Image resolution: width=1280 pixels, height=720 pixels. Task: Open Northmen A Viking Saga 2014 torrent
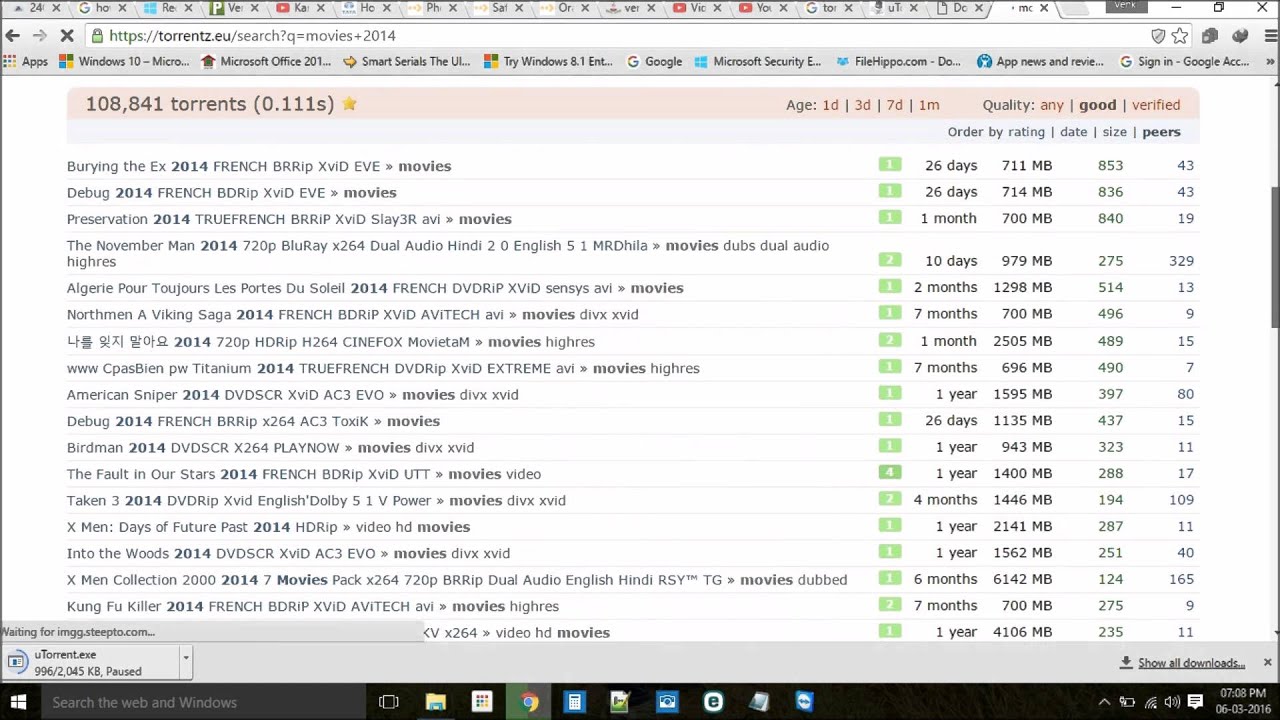285,315
